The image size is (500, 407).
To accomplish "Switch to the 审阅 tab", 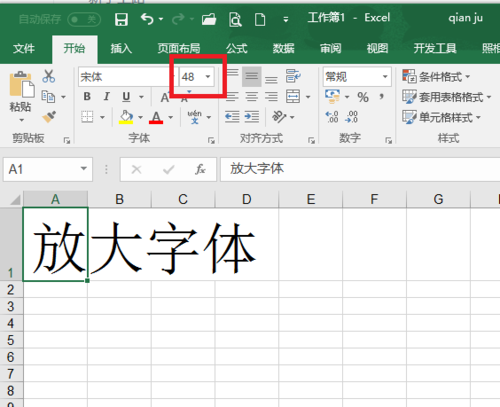I will click(x=331, y=49).
